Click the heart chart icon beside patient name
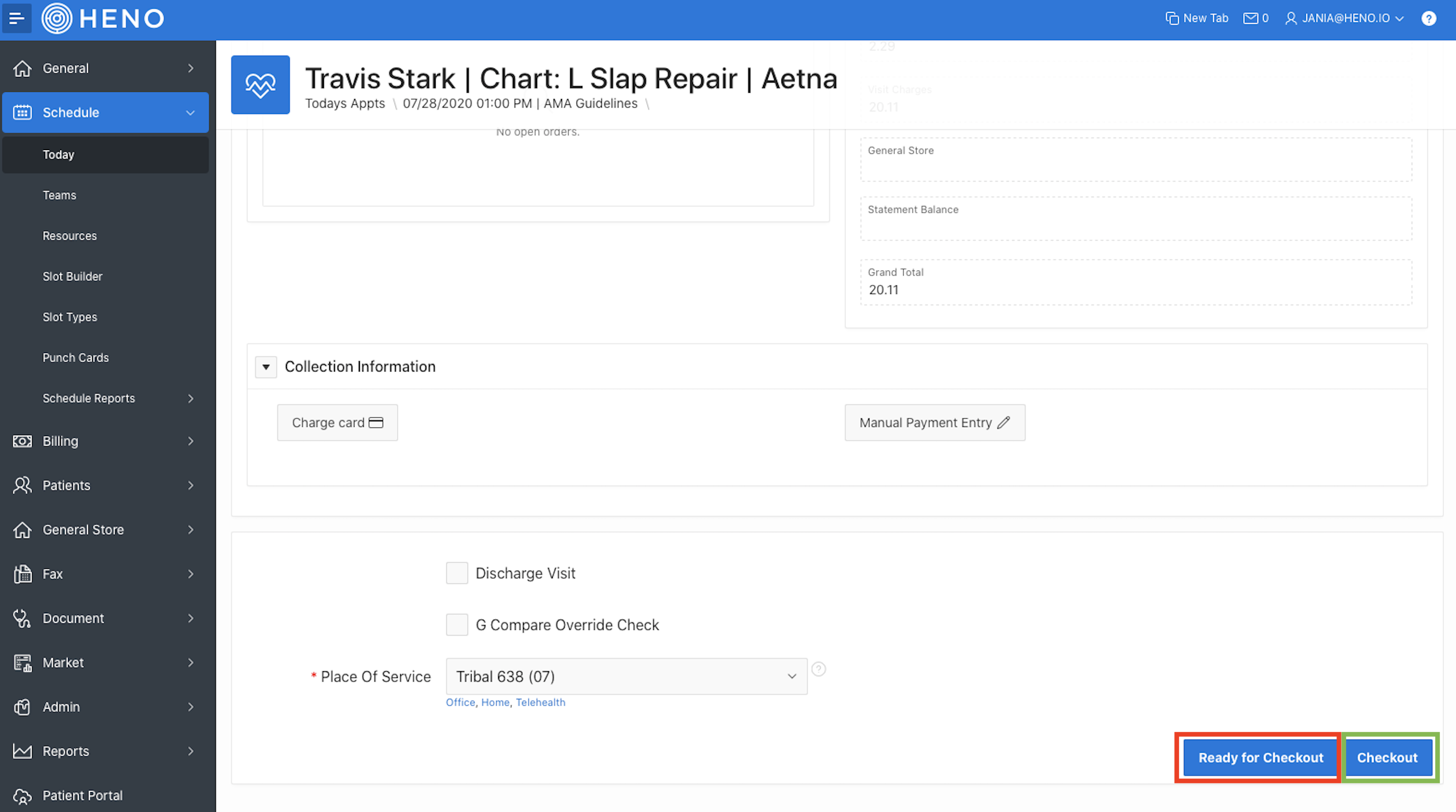This screenshot has width=1456, height=812. (260, 85)
